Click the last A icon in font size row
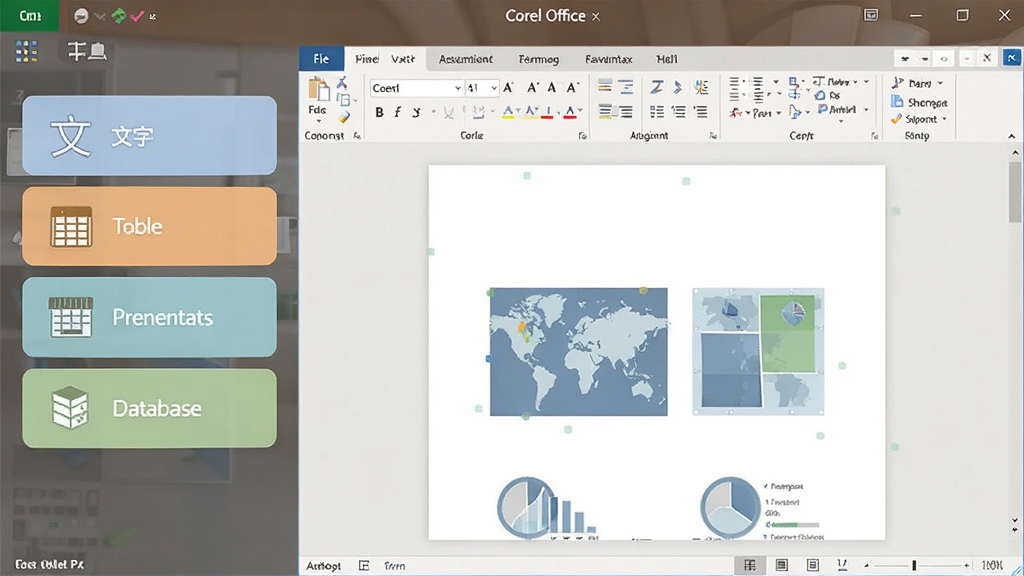Screen dimensions: 1024x576 (573, 88)
